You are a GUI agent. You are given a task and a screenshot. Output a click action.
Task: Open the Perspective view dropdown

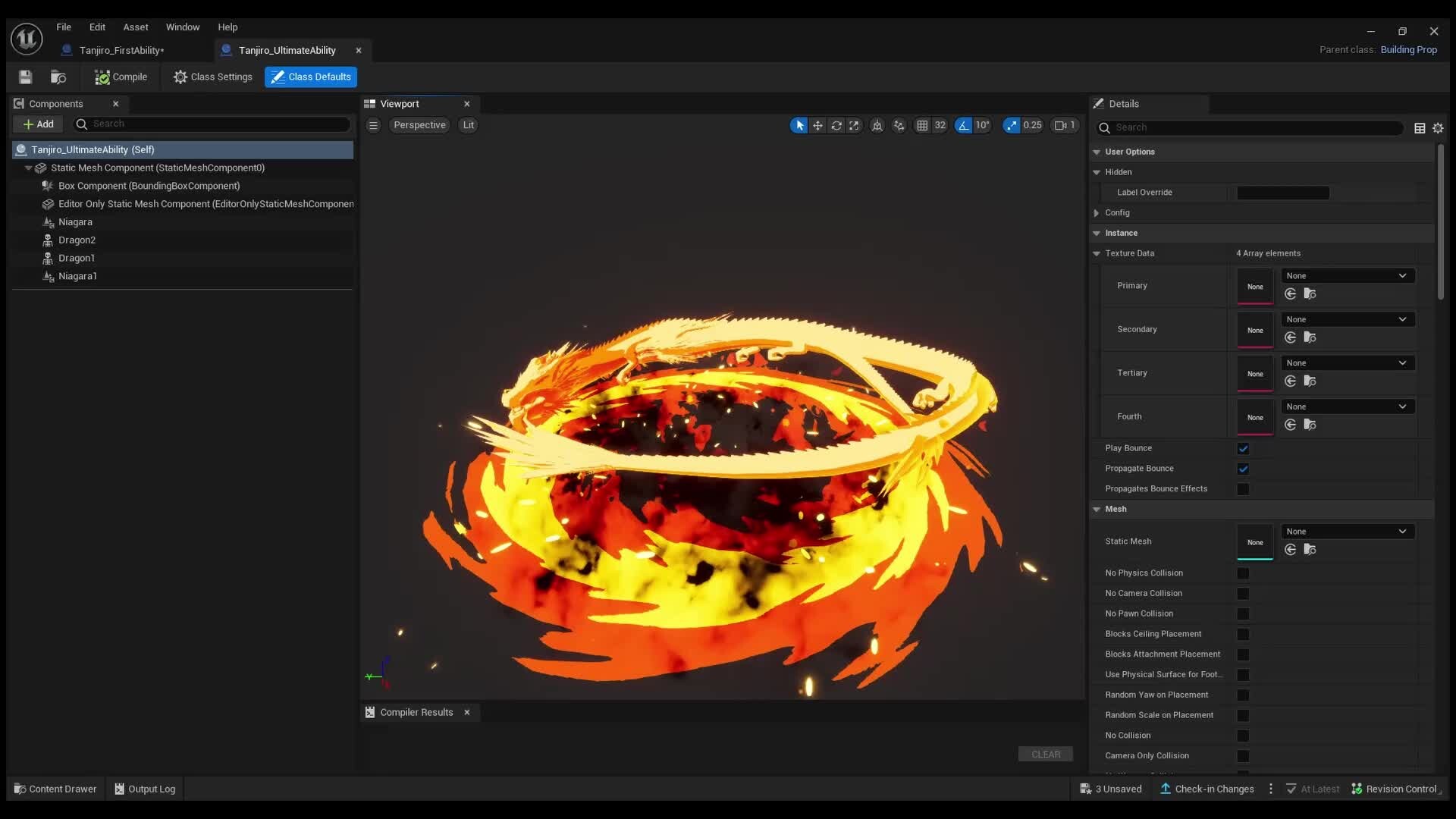click(x=419, y=125)
